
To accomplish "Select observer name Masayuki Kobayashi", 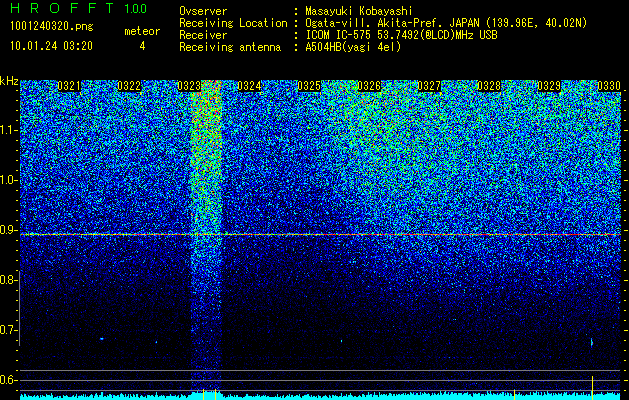I will (x=359, y=11).
